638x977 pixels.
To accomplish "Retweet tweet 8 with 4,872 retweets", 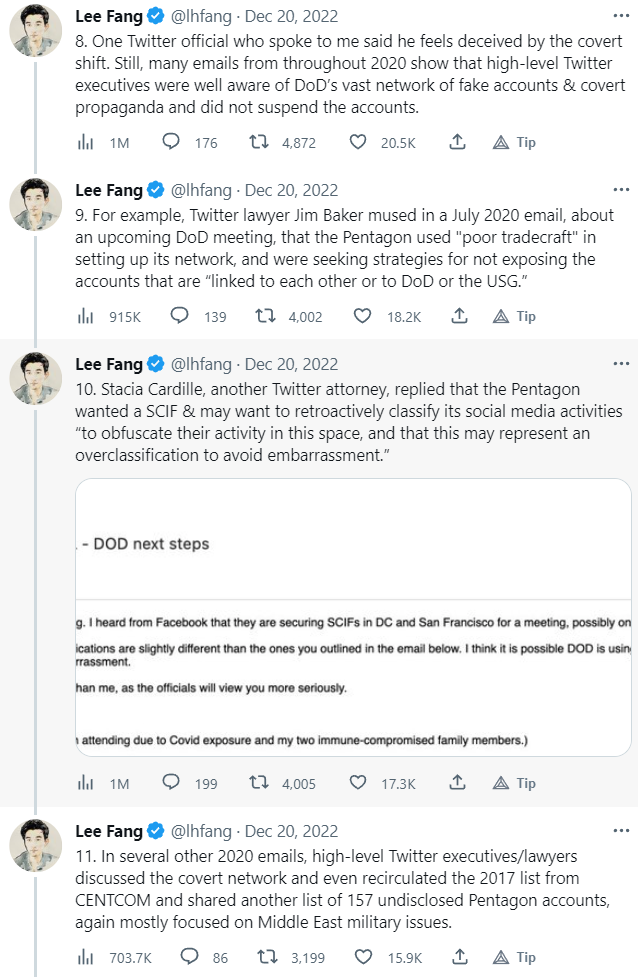I will [259, 143].
